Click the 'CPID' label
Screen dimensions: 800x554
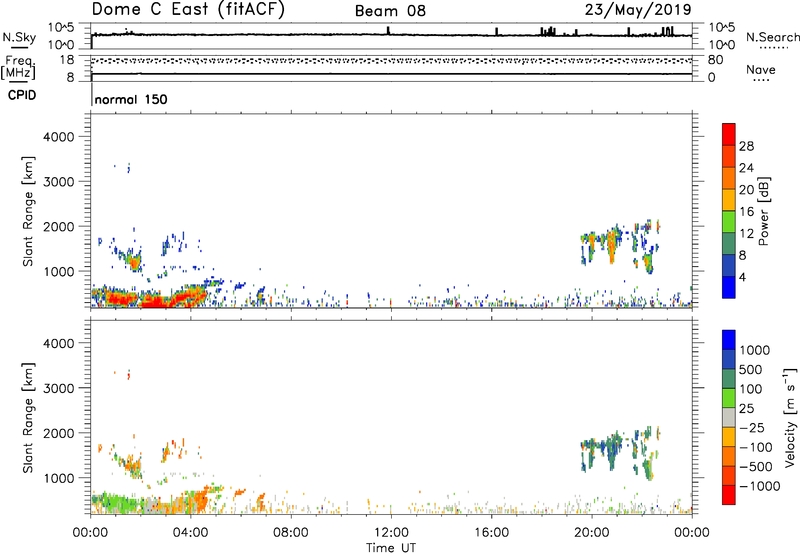22,95
